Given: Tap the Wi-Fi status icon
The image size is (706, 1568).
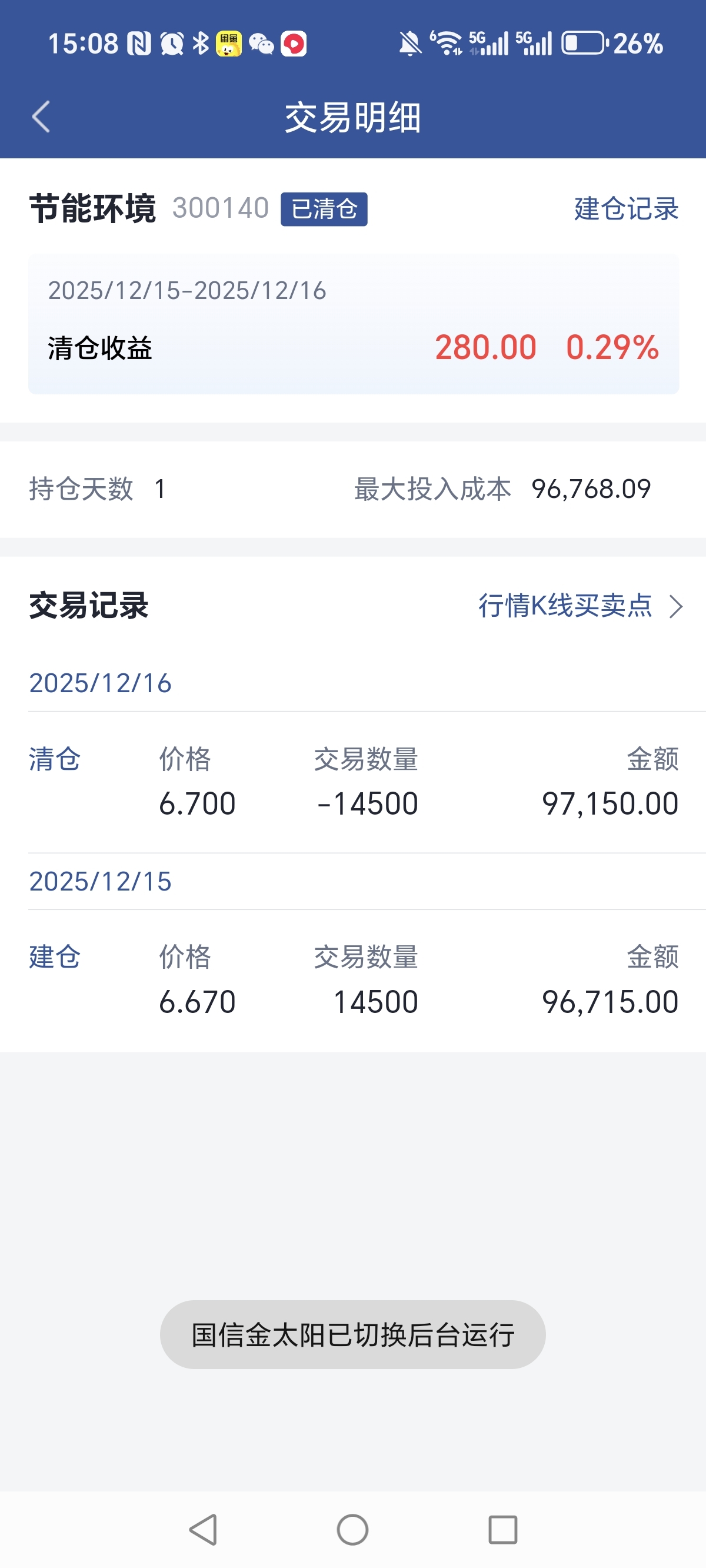Looking at the screenshot, I should [x=447, y=44].
